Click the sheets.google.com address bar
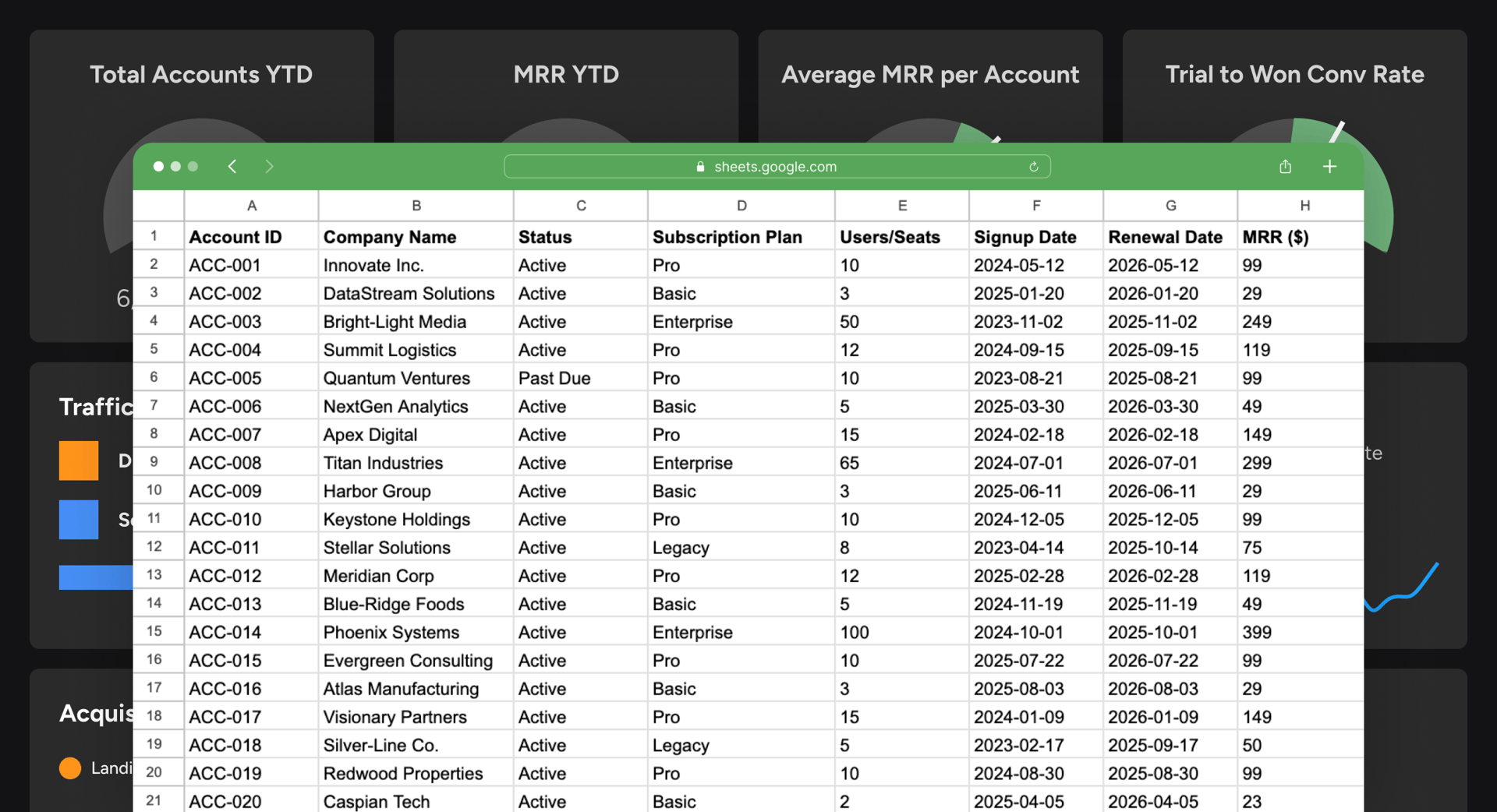This screenshot has width=1497, height=812. click(x=776, y=167)
